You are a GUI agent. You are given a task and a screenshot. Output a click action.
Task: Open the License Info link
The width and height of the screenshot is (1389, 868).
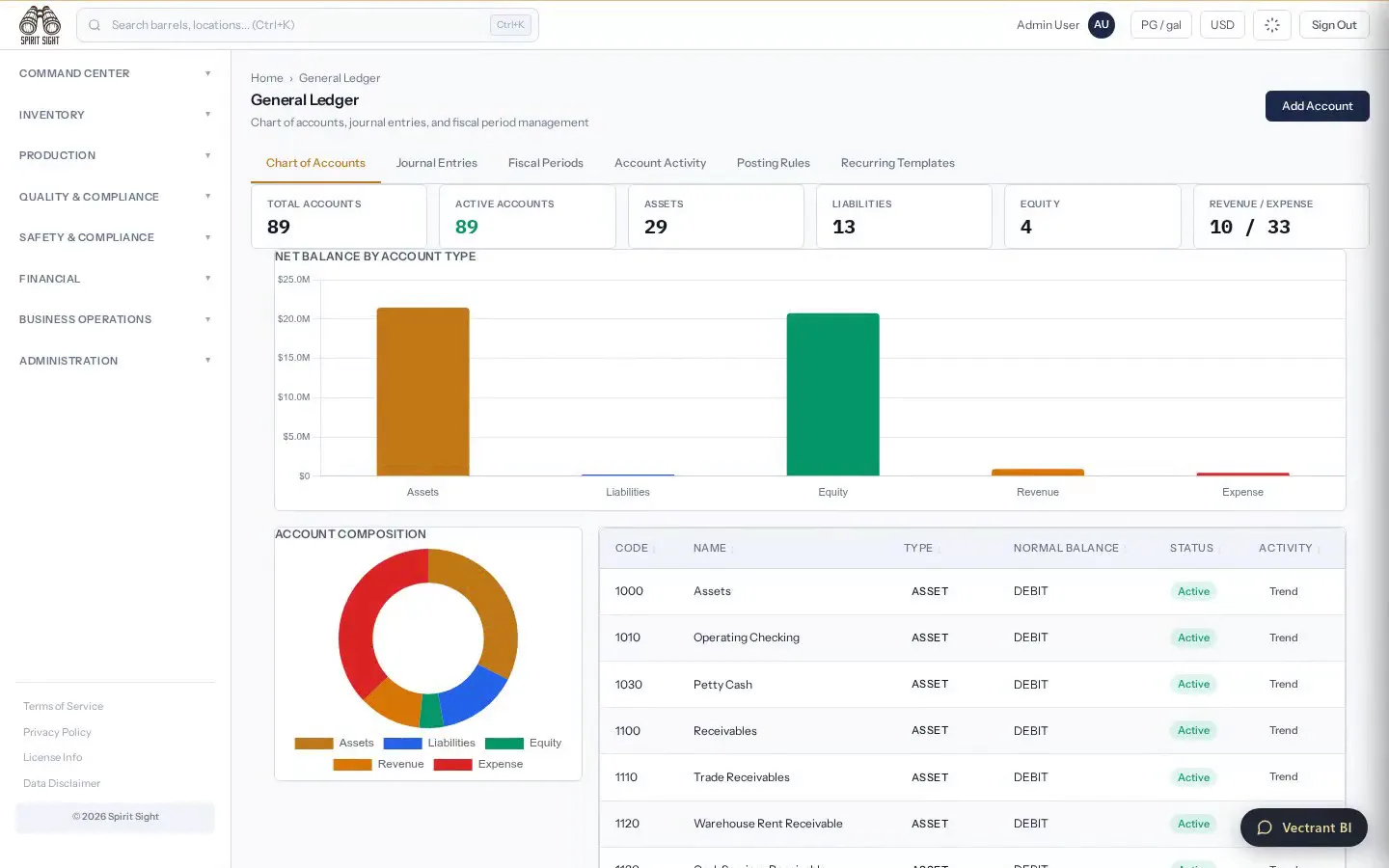52,757
